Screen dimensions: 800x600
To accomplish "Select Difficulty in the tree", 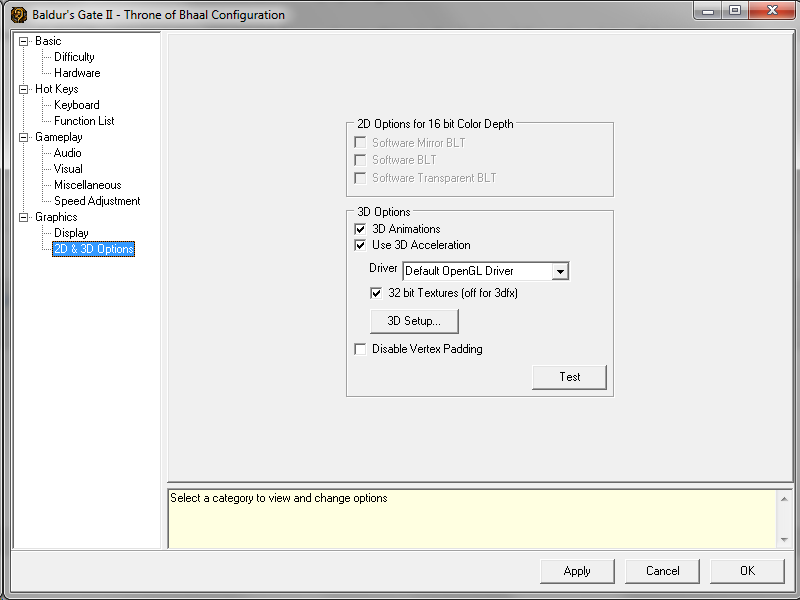I will tap(74, 57).
